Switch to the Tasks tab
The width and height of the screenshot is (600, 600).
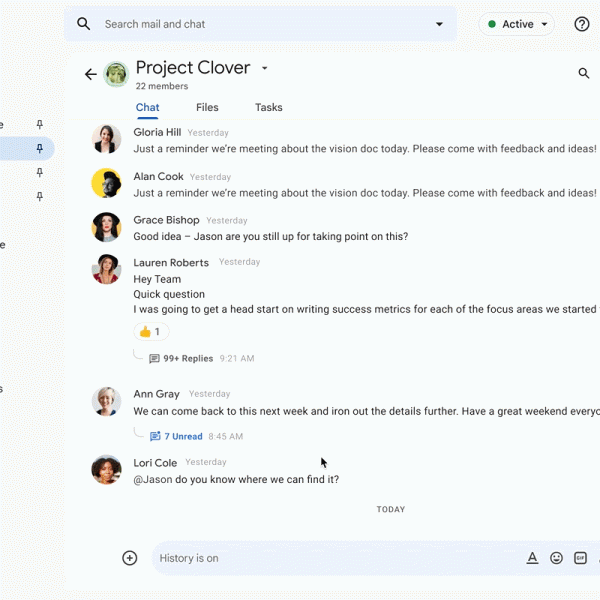pos(268,107)
